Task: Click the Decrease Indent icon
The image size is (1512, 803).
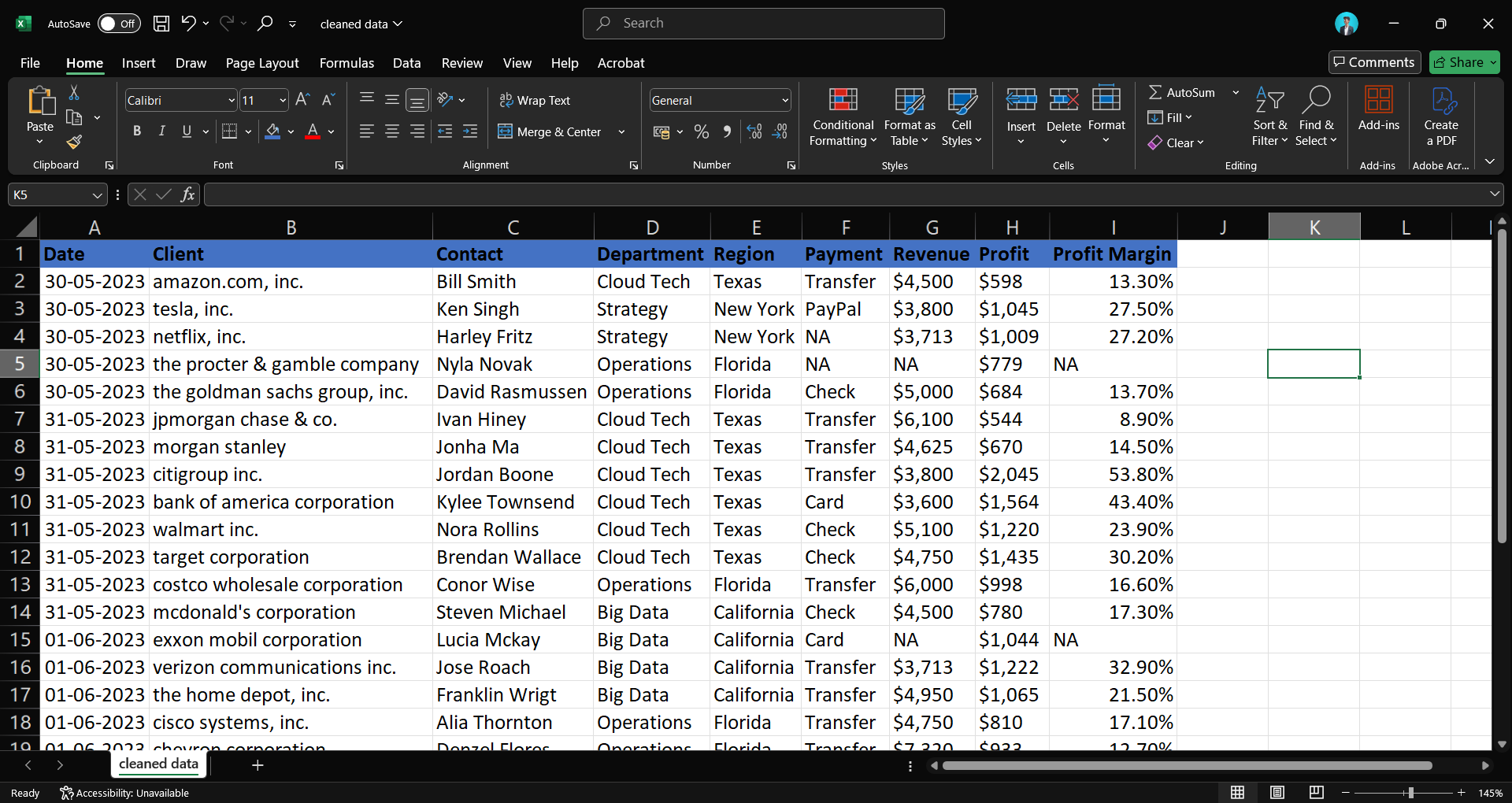Action: (x=445, y=131)
